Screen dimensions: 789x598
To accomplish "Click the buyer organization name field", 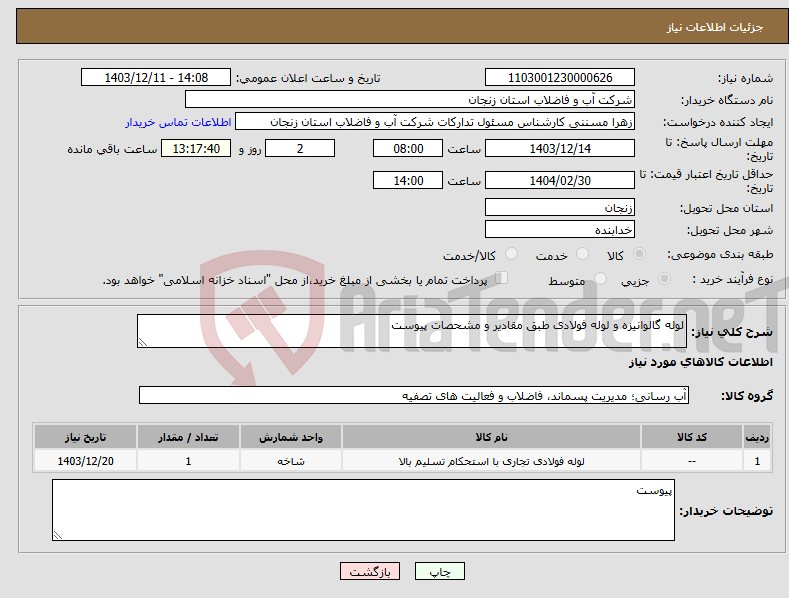I will (x=410, y=99).
